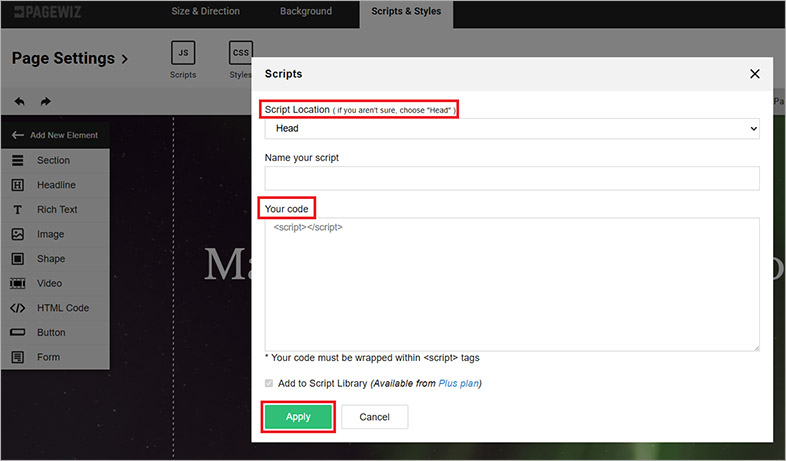This screenshot has width=786, height=461.
Task: Click the Image element icon
Action: point(18,234)
